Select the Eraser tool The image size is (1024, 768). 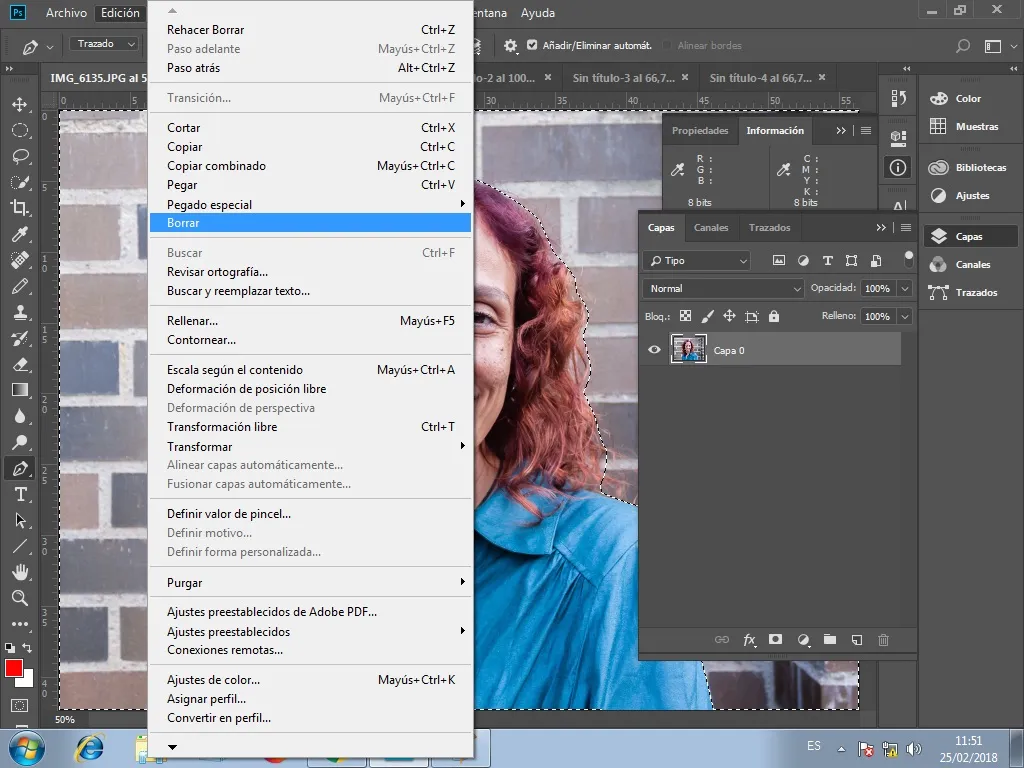point(20,364)
